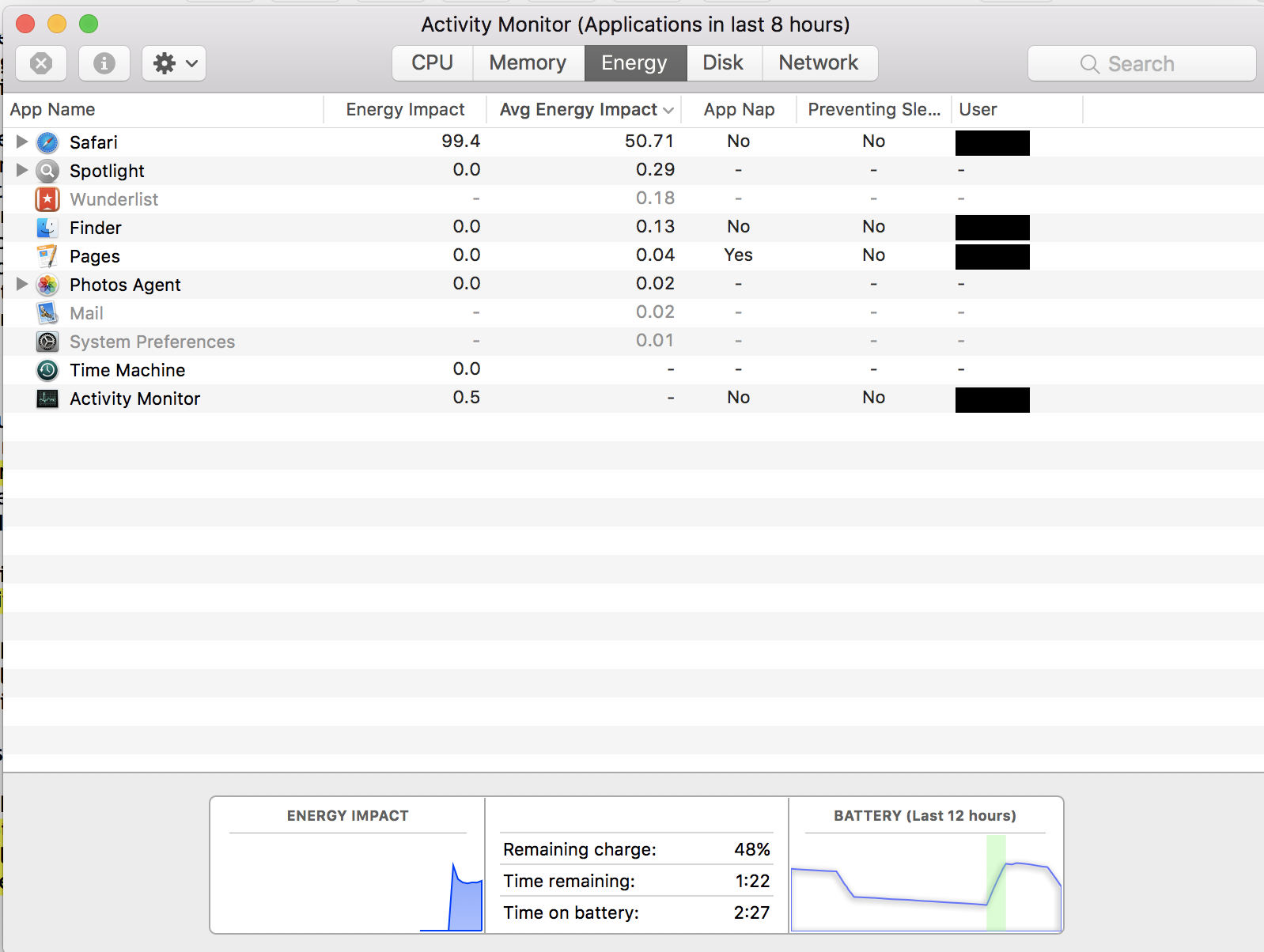Select the System Preferences row name
This screenshot has height=952, width=1264.
152,342
